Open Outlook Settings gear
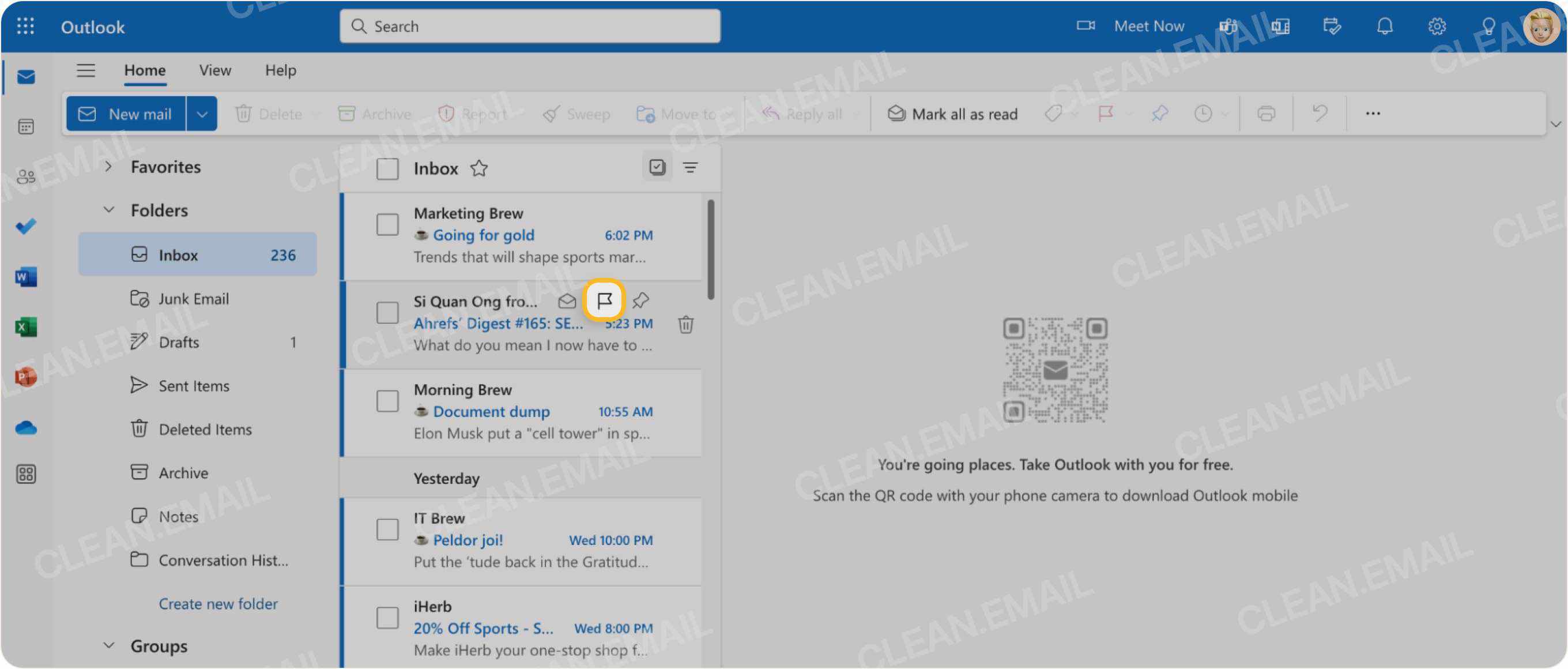Image resolution: width=1568 pixels, height=669 pixels. point(1437,26)
